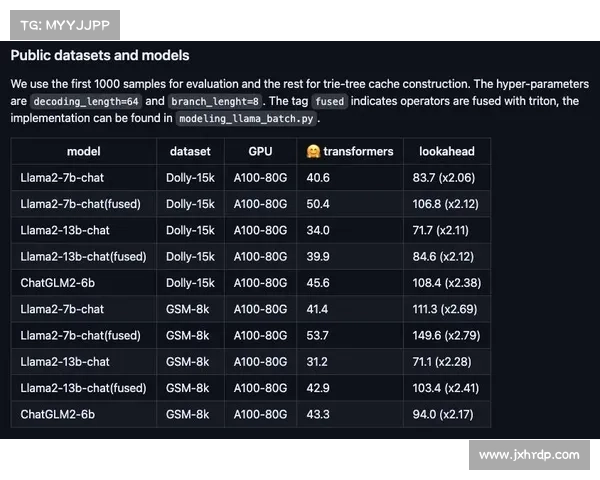Click the GPU column header
The image size is (600, 480).
click(260, 152)
